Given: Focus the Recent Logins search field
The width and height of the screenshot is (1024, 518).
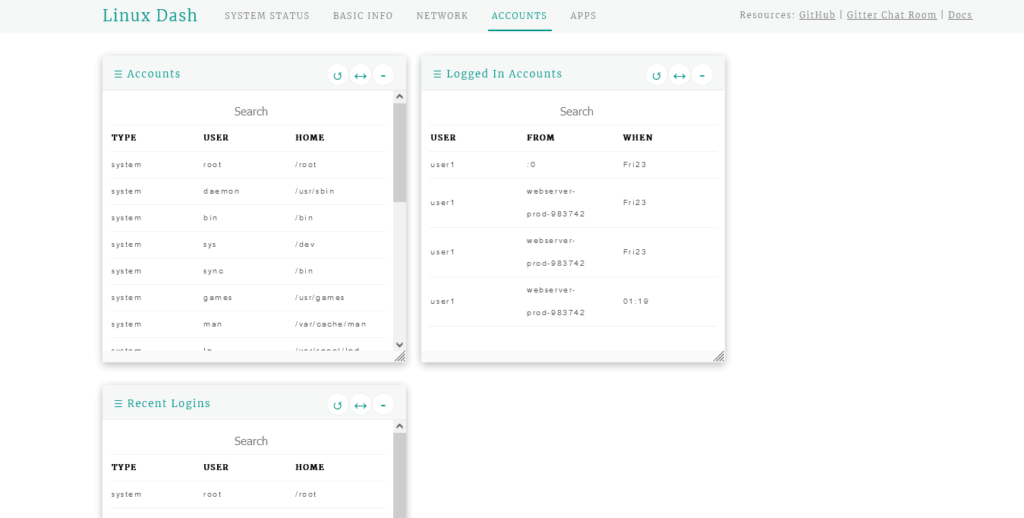Looking at the screenshot, I should 251,442.
